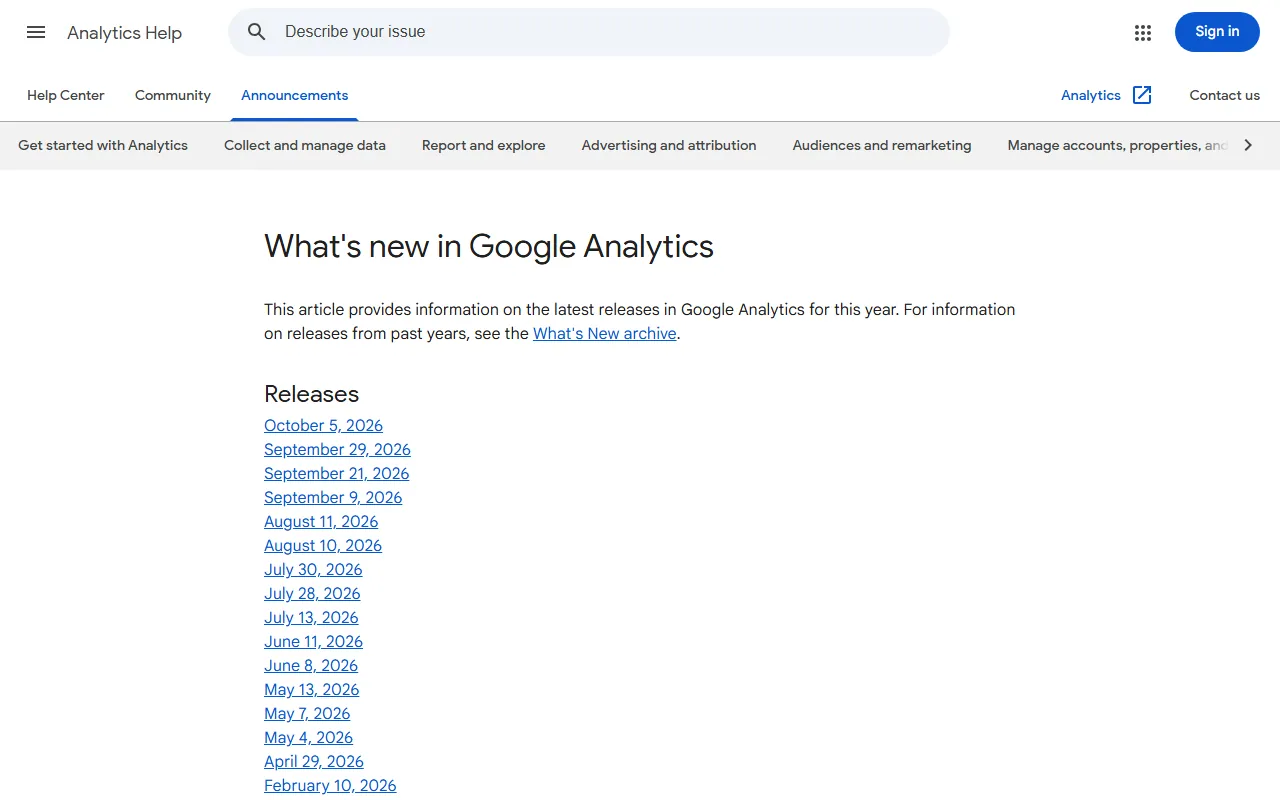Click the search magnifier icon
This screenshot has width=1280, height=800.
click(x=257, y=32)
